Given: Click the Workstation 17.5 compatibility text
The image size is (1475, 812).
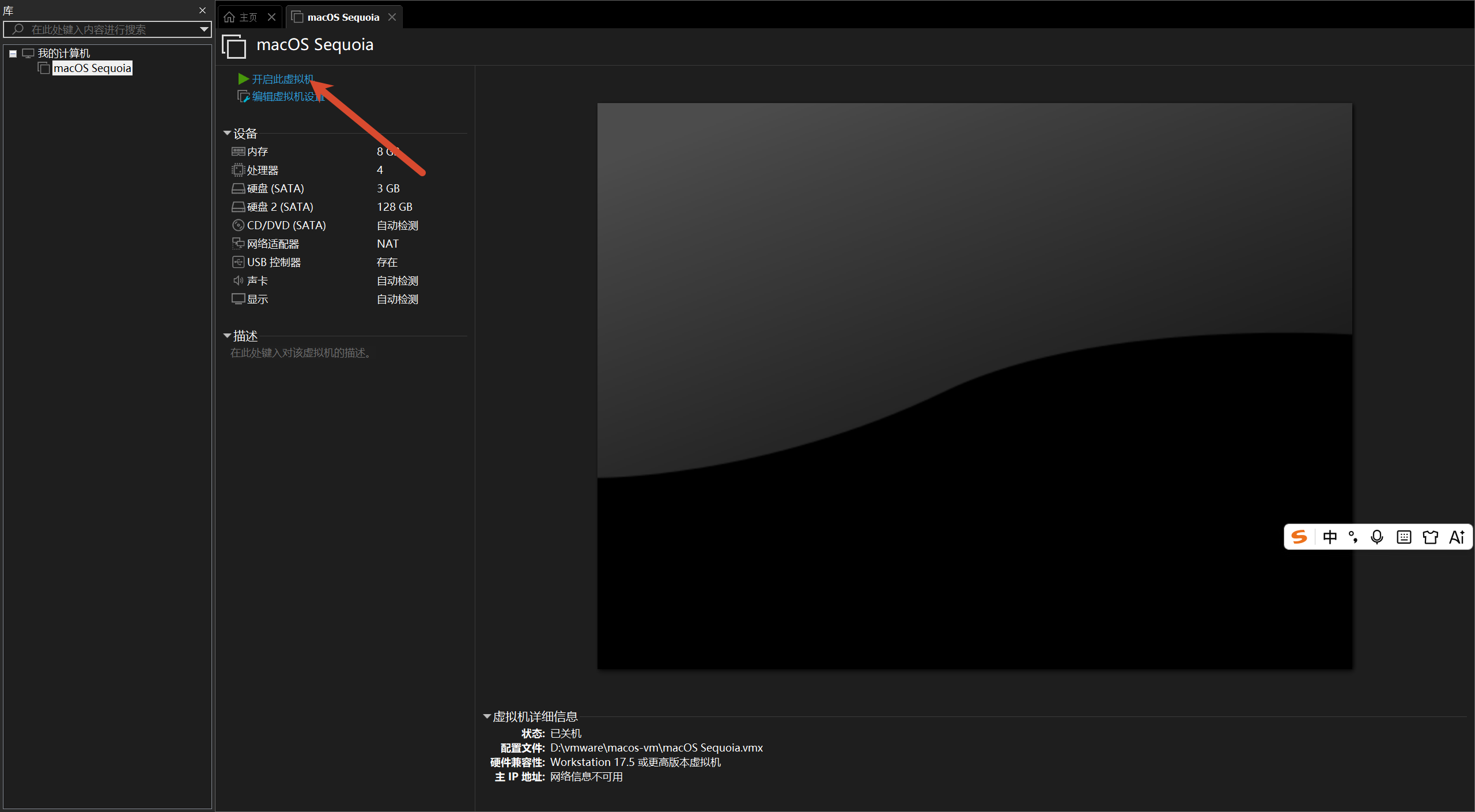Looking at the screenshot, I should [x=636, y=762].
